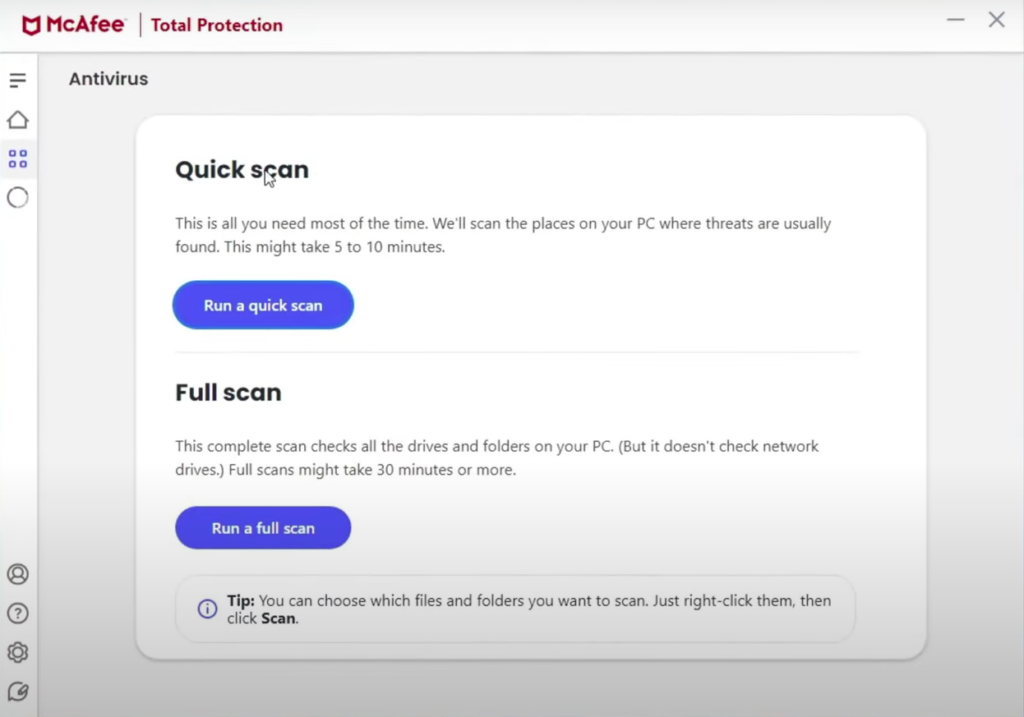Open Help via the question mark icon

click(17, 613)
